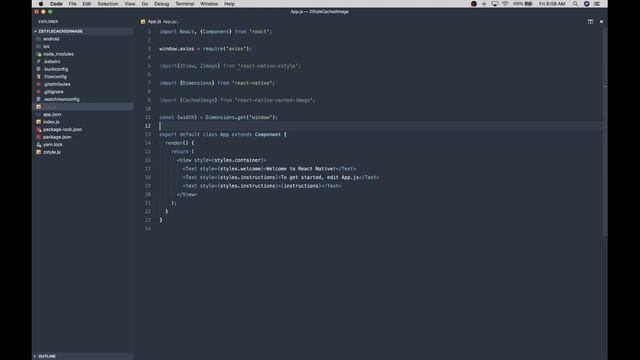Click the 'Welcome to React Native!' Text line
The image size is (640, 360).
pos(269,169)
